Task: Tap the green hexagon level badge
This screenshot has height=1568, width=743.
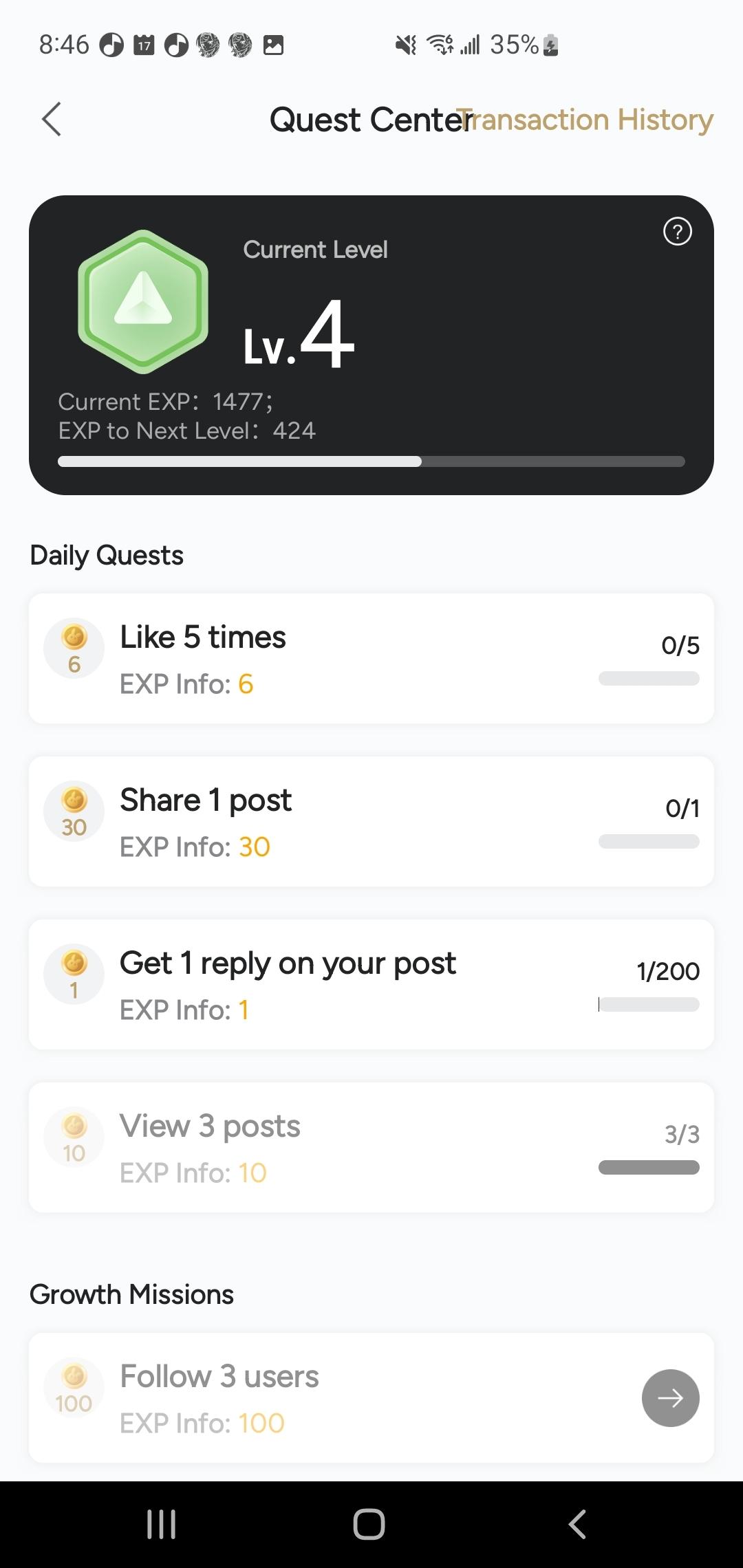Action: (x=143, y=301)
